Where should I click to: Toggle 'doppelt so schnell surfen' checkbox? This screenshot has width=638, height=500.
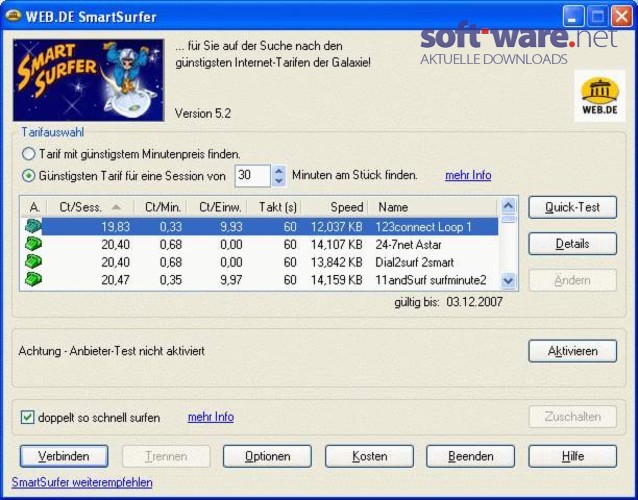point(27,417)
